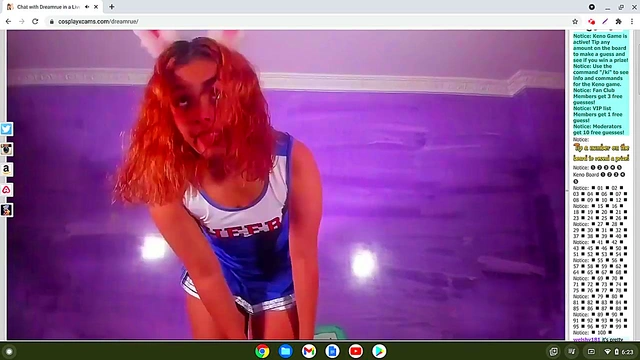Open the Instagram link in left sidebar

pyautogui.click(x=6, y=149)
